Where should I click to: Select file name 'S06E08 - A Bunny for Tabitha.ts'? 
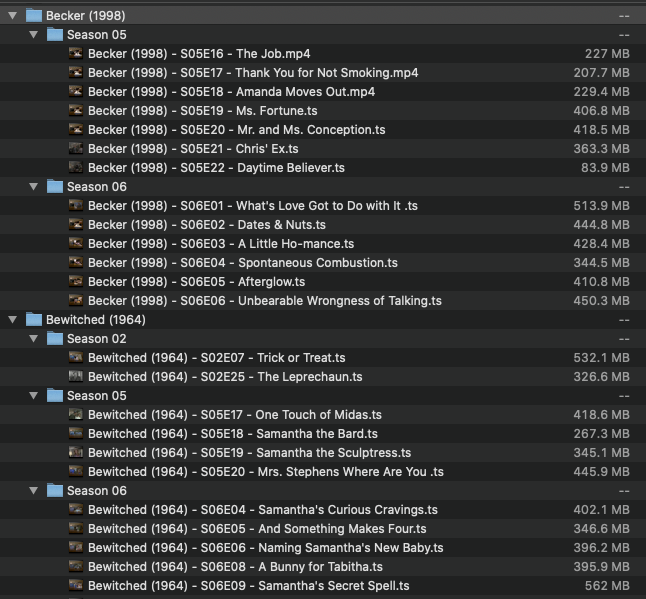coord(235,567)
